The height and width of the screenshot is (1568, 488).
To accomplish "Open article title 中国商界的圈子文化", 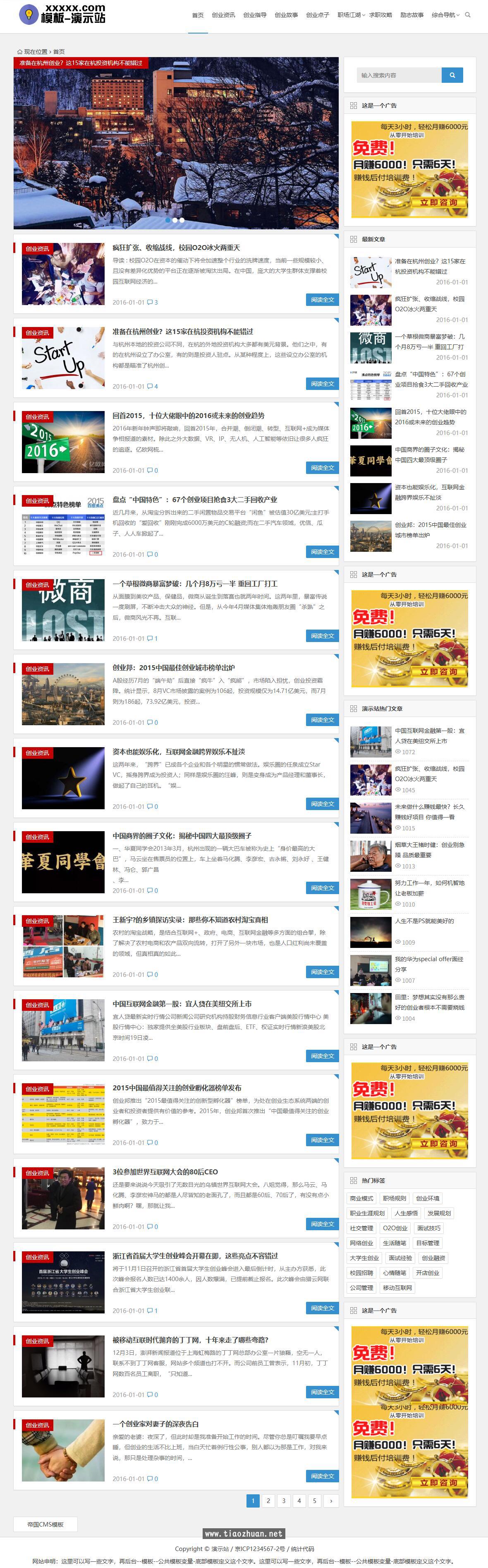I will (x=181, y=836).
